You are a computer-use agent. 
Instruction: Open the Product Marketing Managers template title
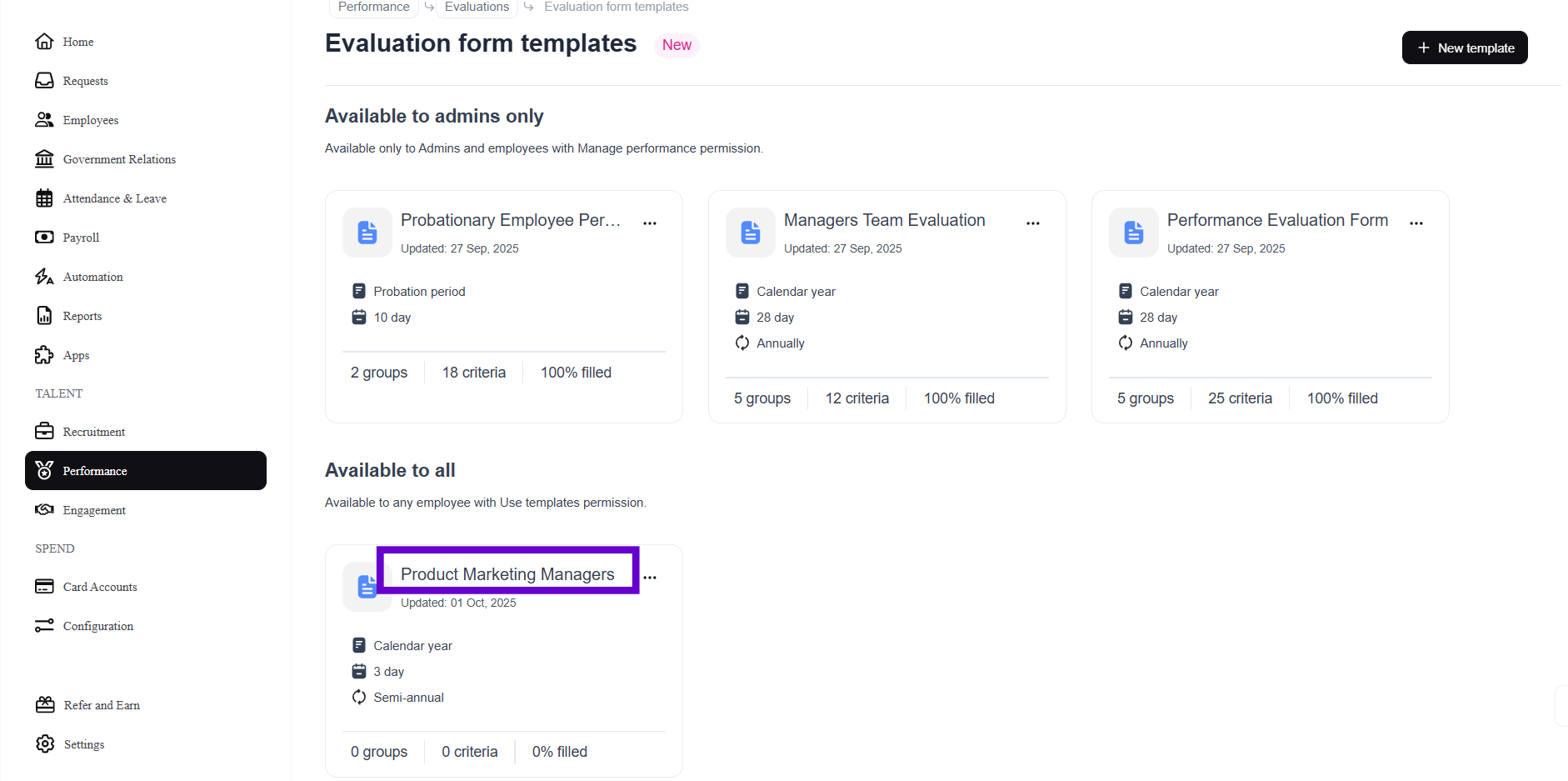(x=507, y=574)
